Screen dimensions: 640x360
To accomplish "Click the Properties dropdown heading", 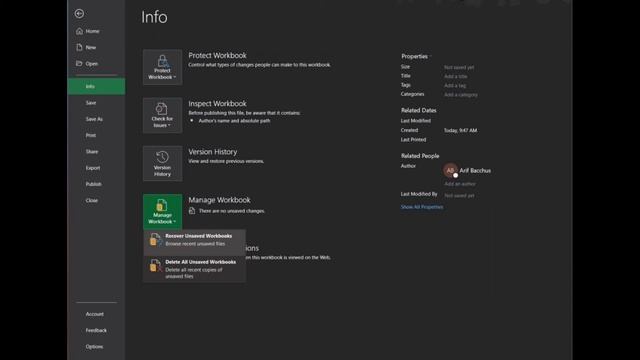I will click(416, 56).
